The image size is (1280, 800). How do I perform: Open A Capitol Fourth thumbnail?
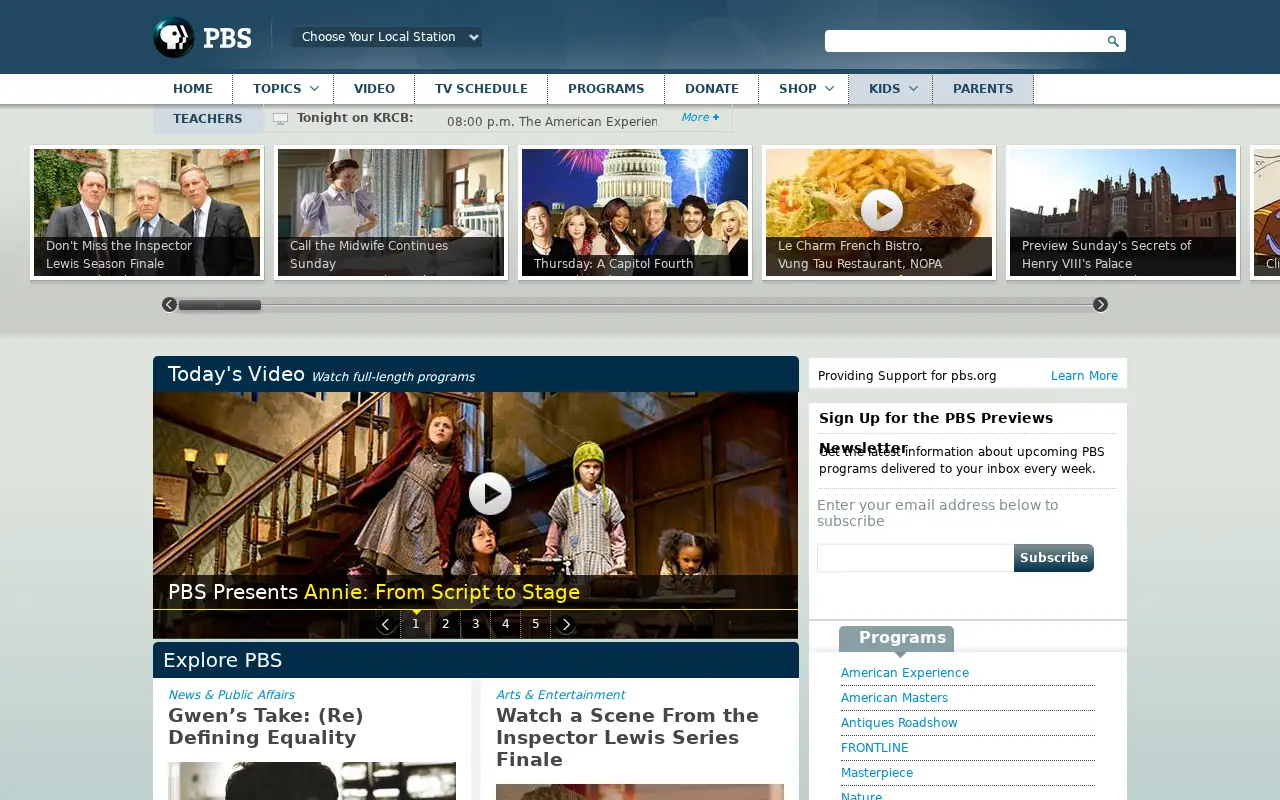(635, 213)
